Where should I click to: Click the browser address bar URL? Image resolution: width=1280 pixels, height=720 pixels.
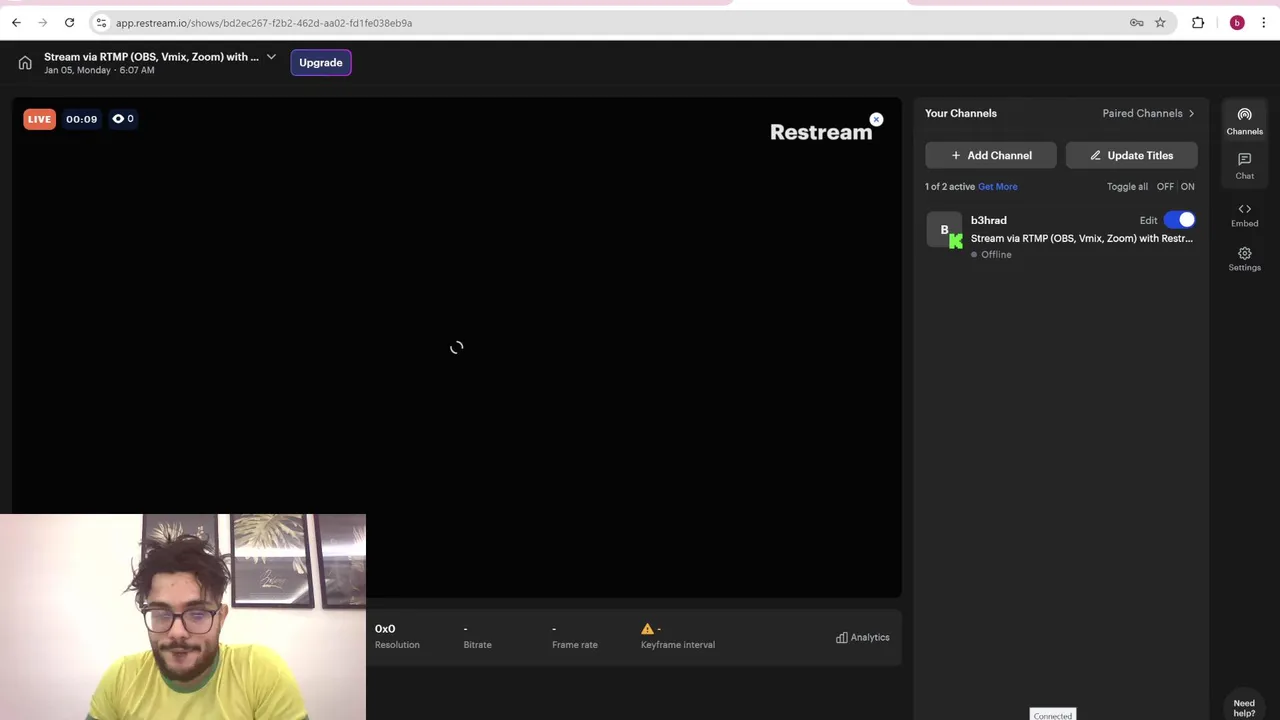point(264,23)
